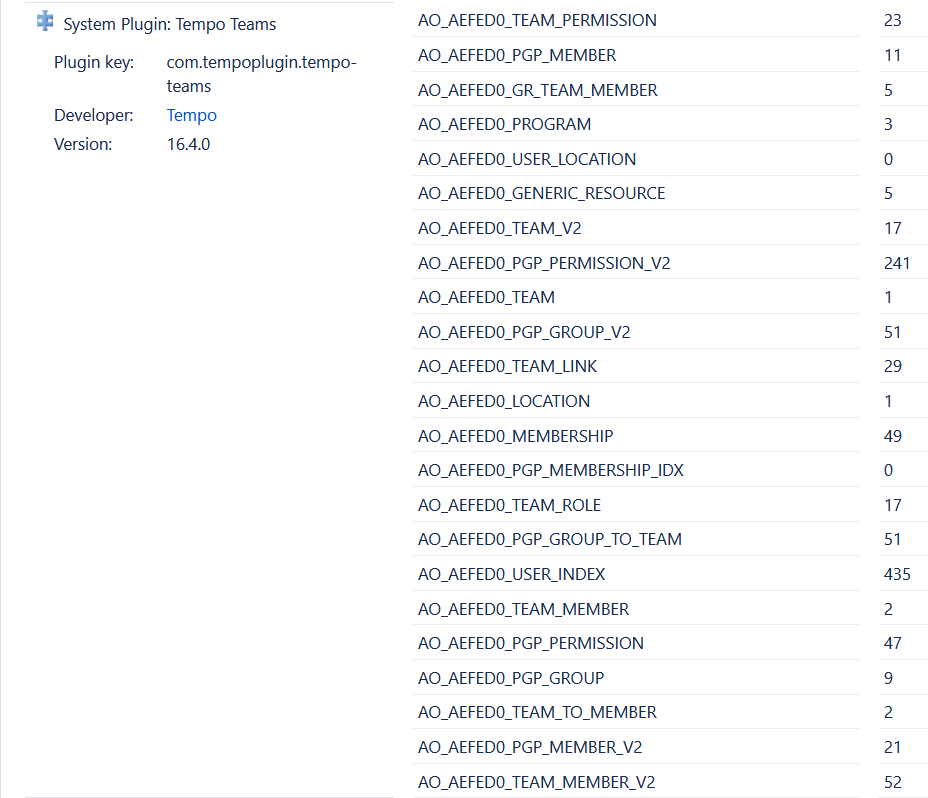Image resolution: width=928 pixels, height=798 pixels.
Task: Click the Tempo Teams plugin puzzle icon
Action: [45, 21]
